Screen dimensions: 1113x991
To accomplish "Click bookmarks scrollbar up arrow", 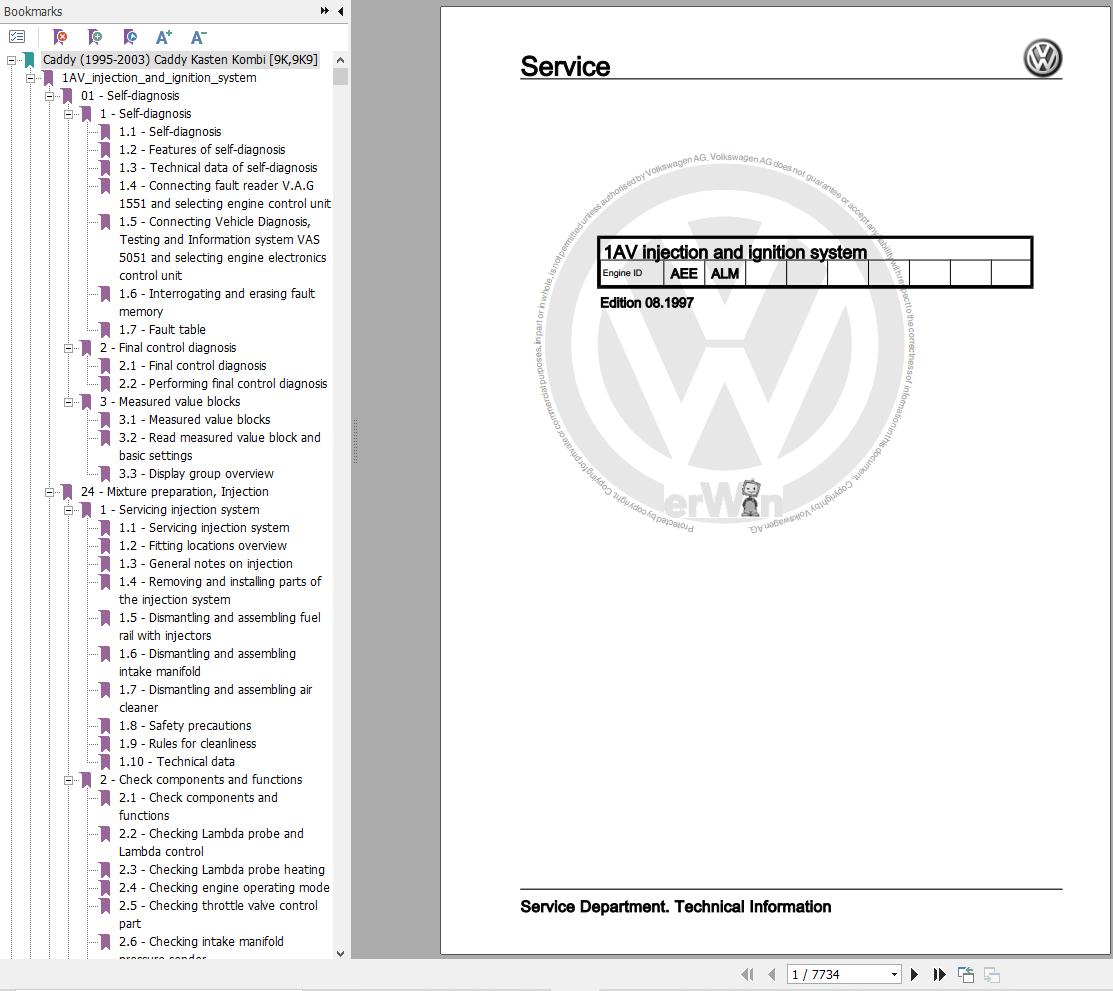I will click(x=340, y=60).
